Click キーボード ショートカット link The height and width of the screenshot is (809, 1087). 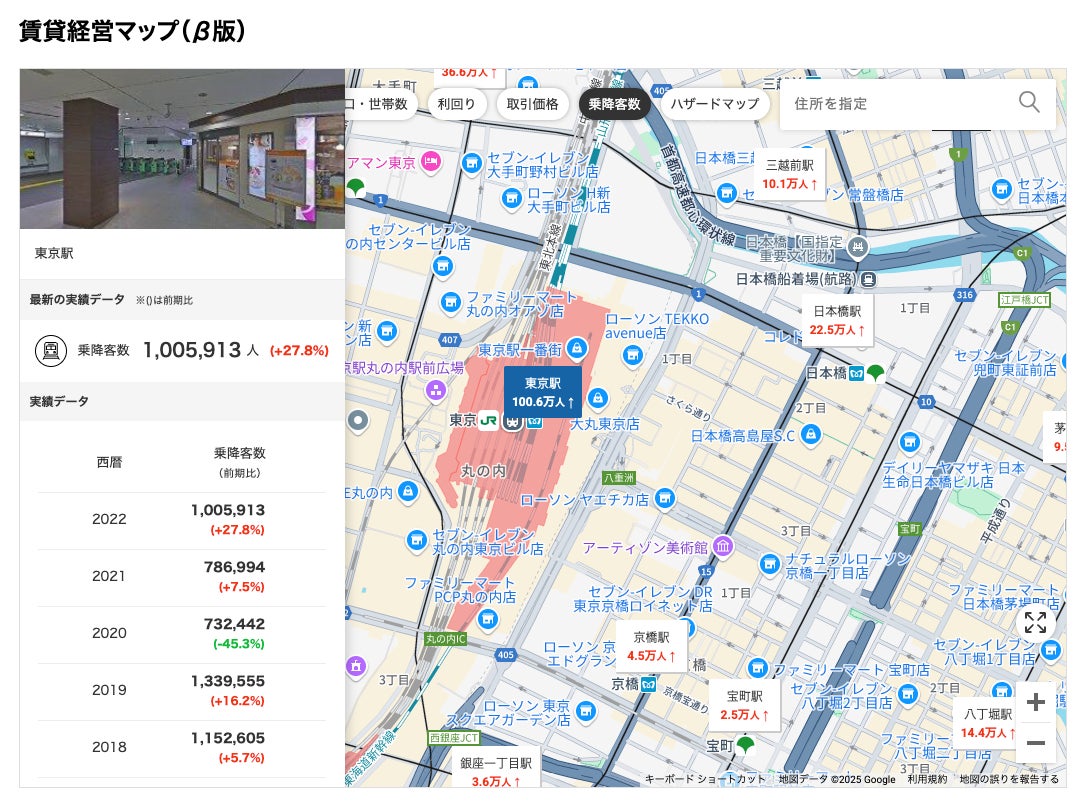coord(705,779)
